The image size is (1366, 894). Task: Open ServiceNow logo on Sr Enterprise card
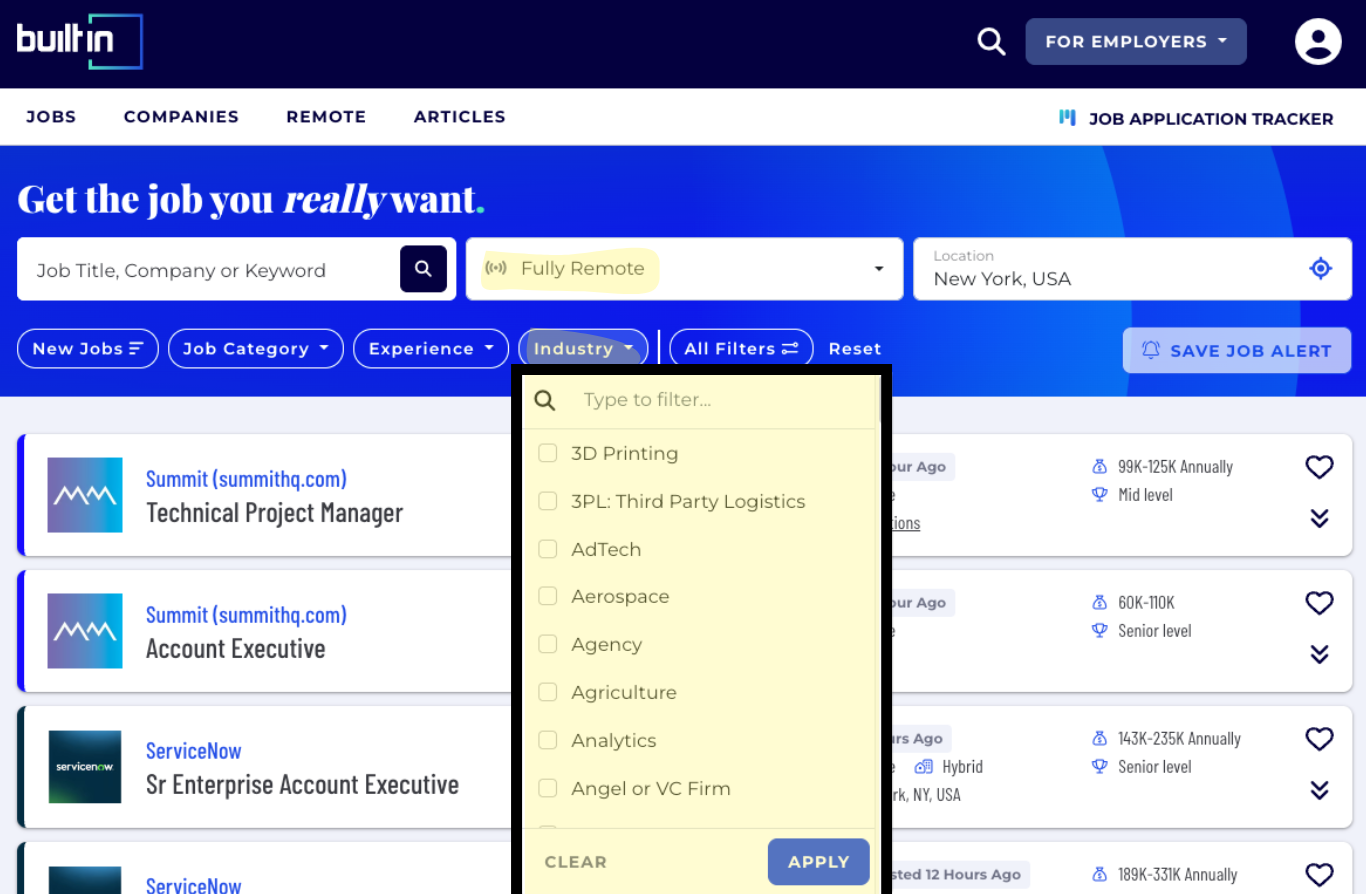click(85, 767)
